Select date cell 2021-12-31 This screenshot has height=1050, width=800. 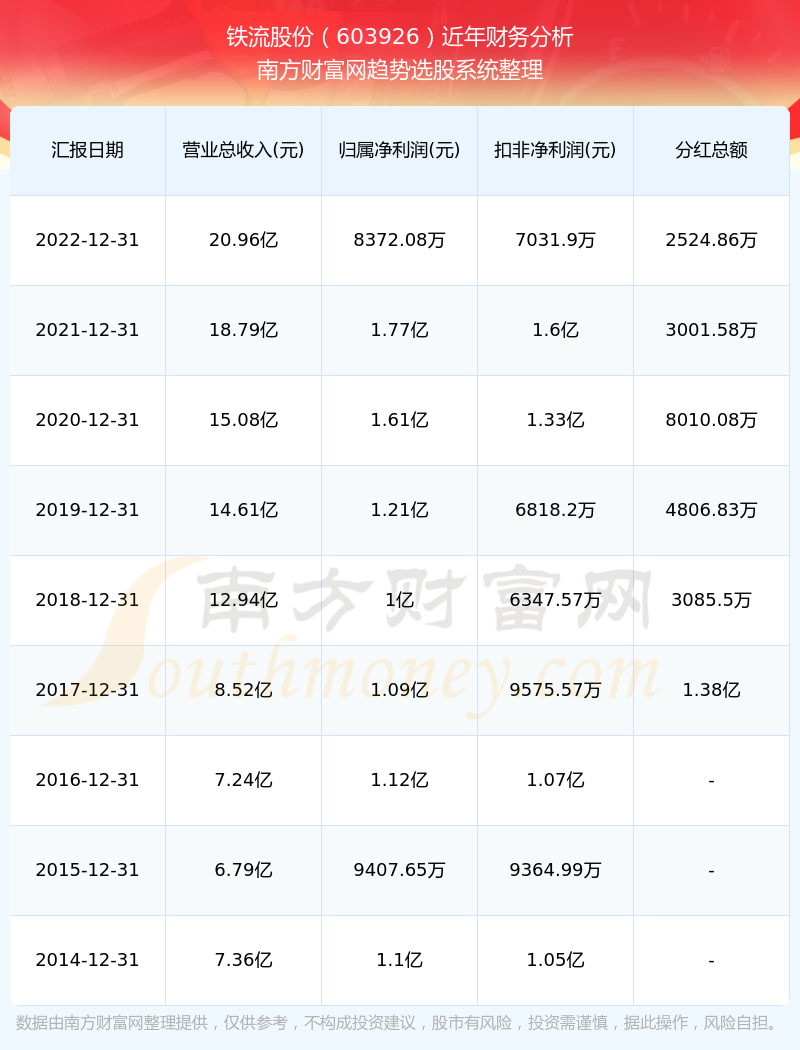click(x=88, y=330)
